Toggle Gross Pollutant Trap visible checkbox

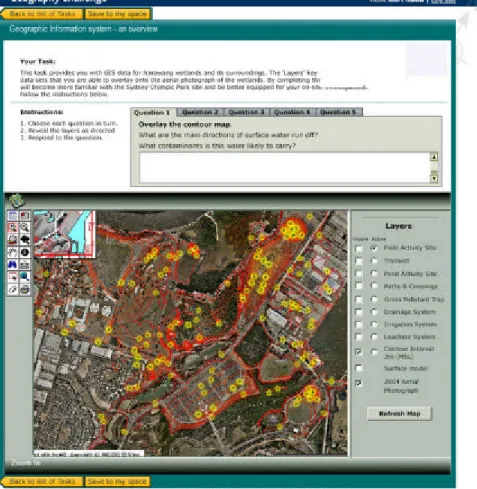coord(359,299)
